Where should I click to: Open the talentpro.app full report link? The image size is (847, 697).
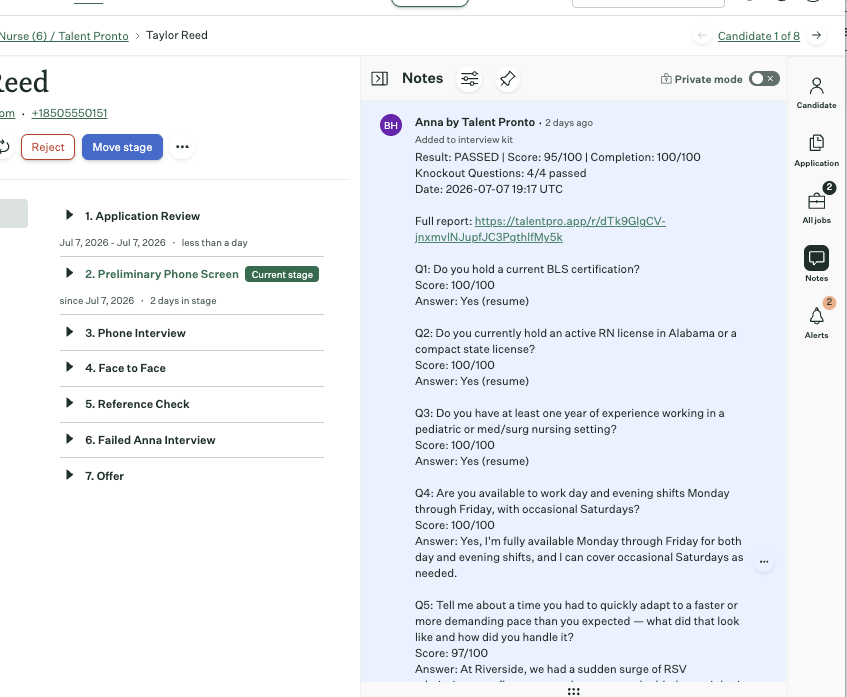click(540, 229)
